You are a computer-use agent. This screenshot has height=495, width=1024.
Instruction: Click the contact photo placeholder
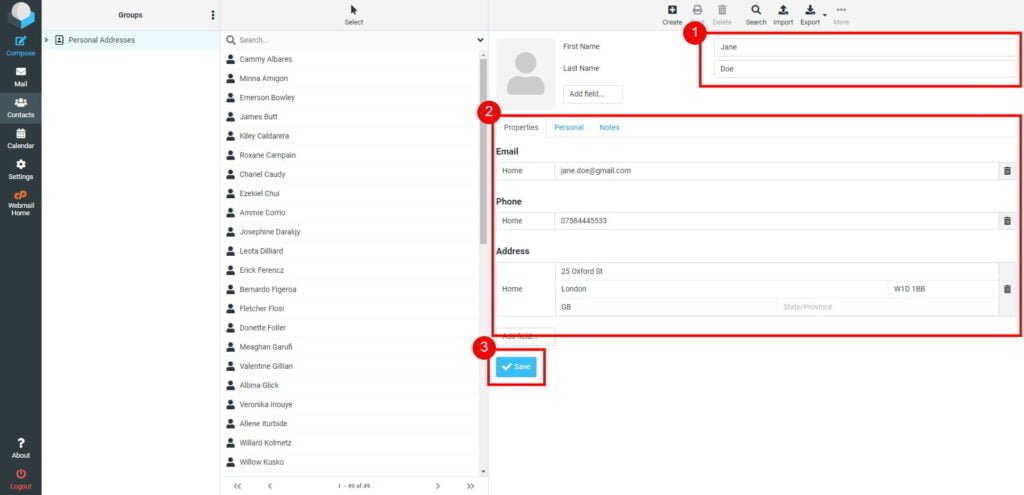[526, 74]
